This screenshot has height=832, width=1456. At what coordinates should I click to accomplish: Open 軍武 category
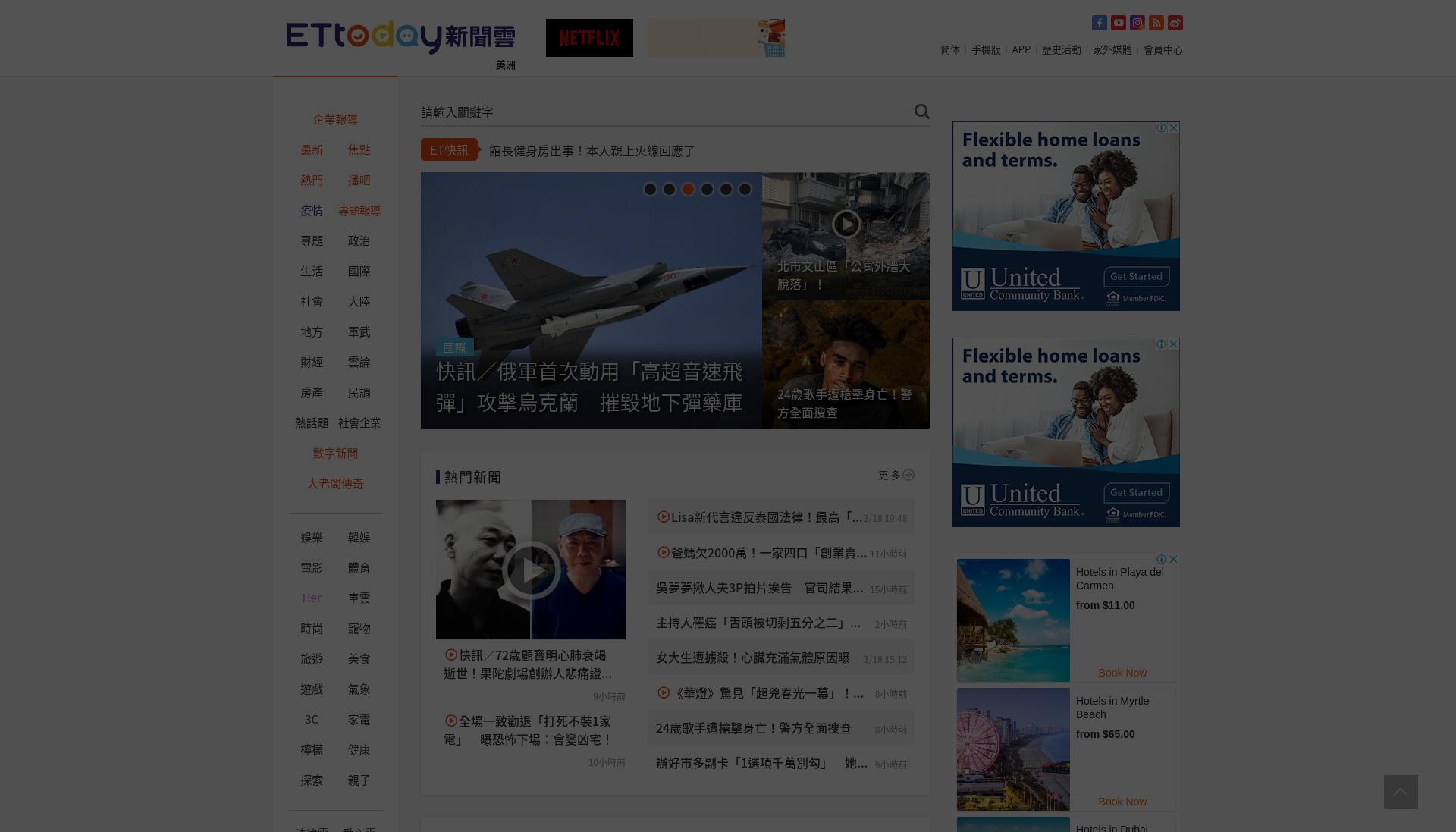[x=359, y=331]
